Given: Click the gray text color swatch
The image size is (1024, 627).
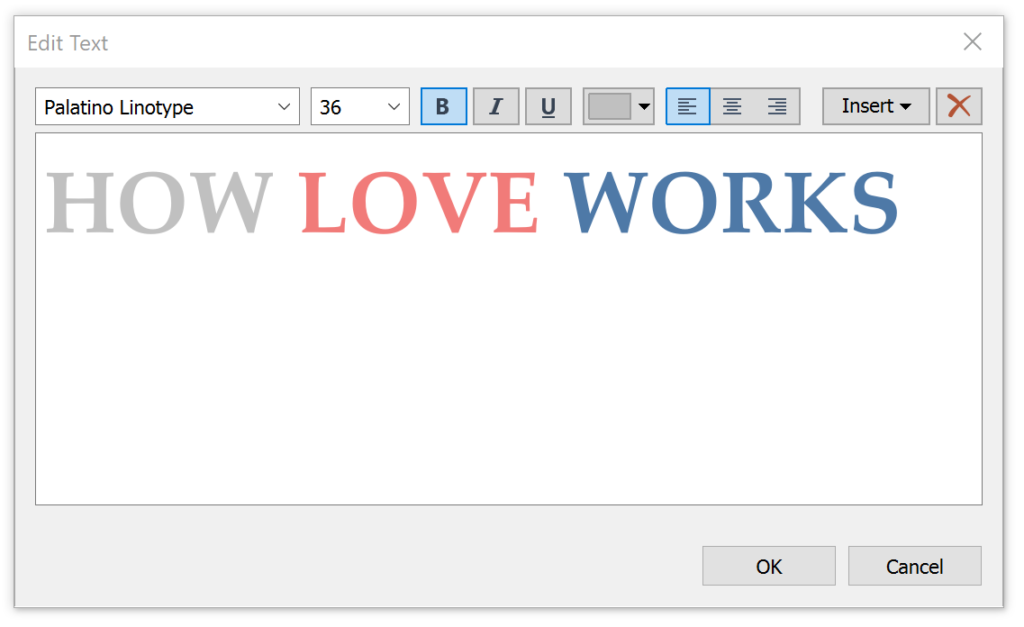Looking at the screenshot, I should 609,106.
